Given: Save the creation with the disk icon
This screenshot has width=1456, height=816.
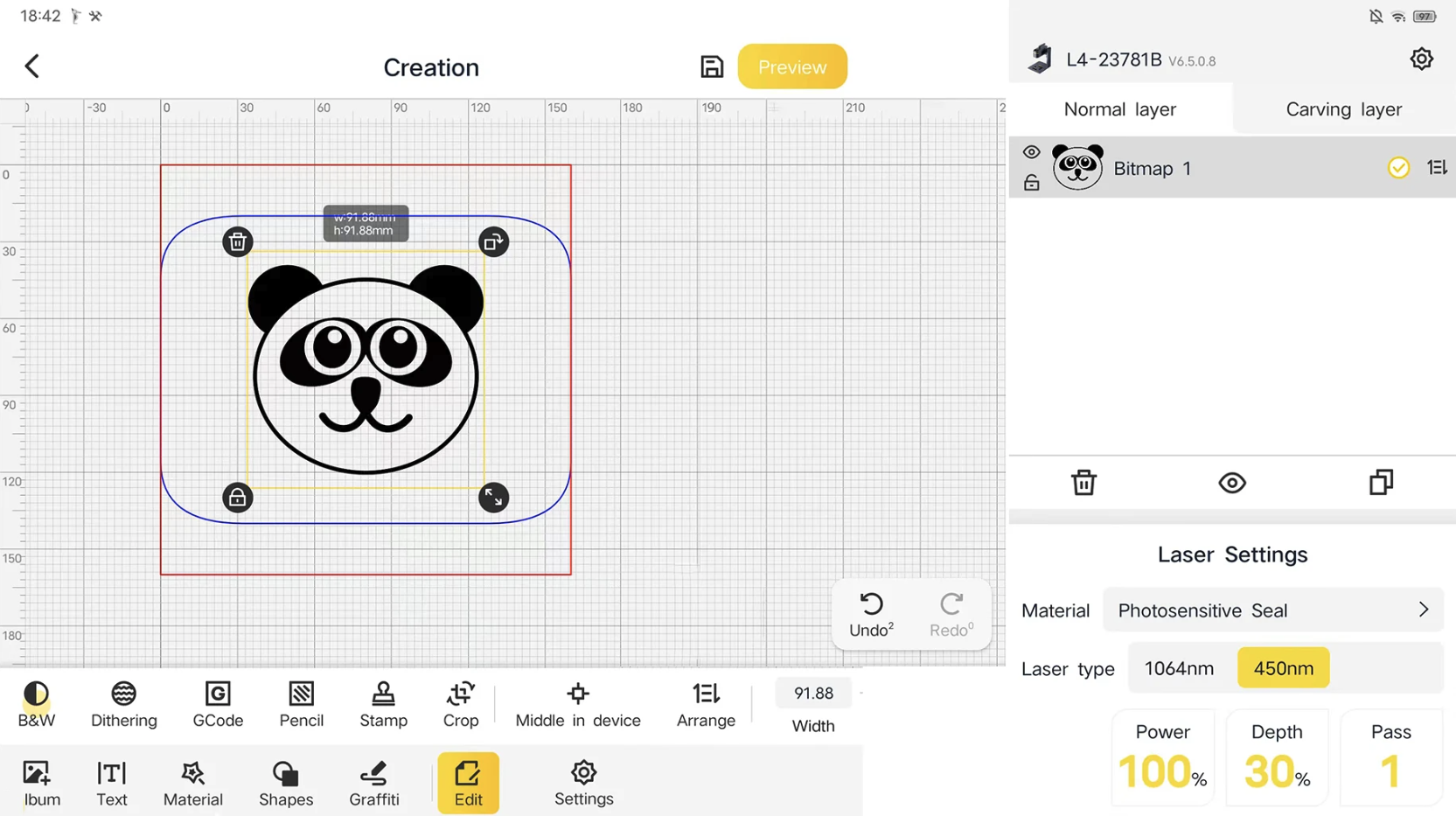Looking at the screenshot, I should 712,66.
